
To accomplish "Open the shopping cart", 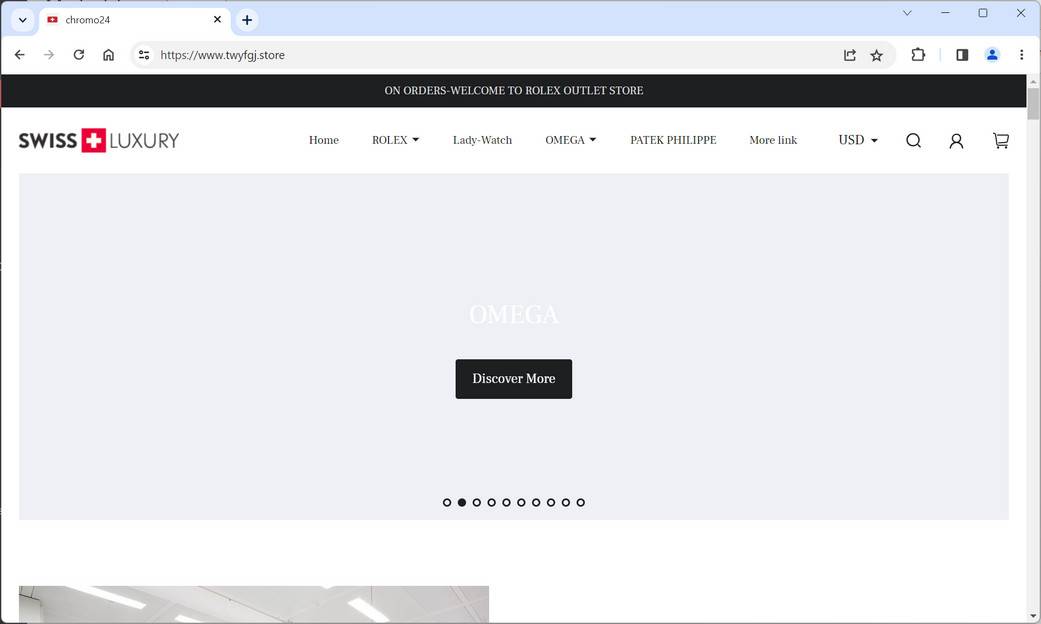I will [1001, 140].
